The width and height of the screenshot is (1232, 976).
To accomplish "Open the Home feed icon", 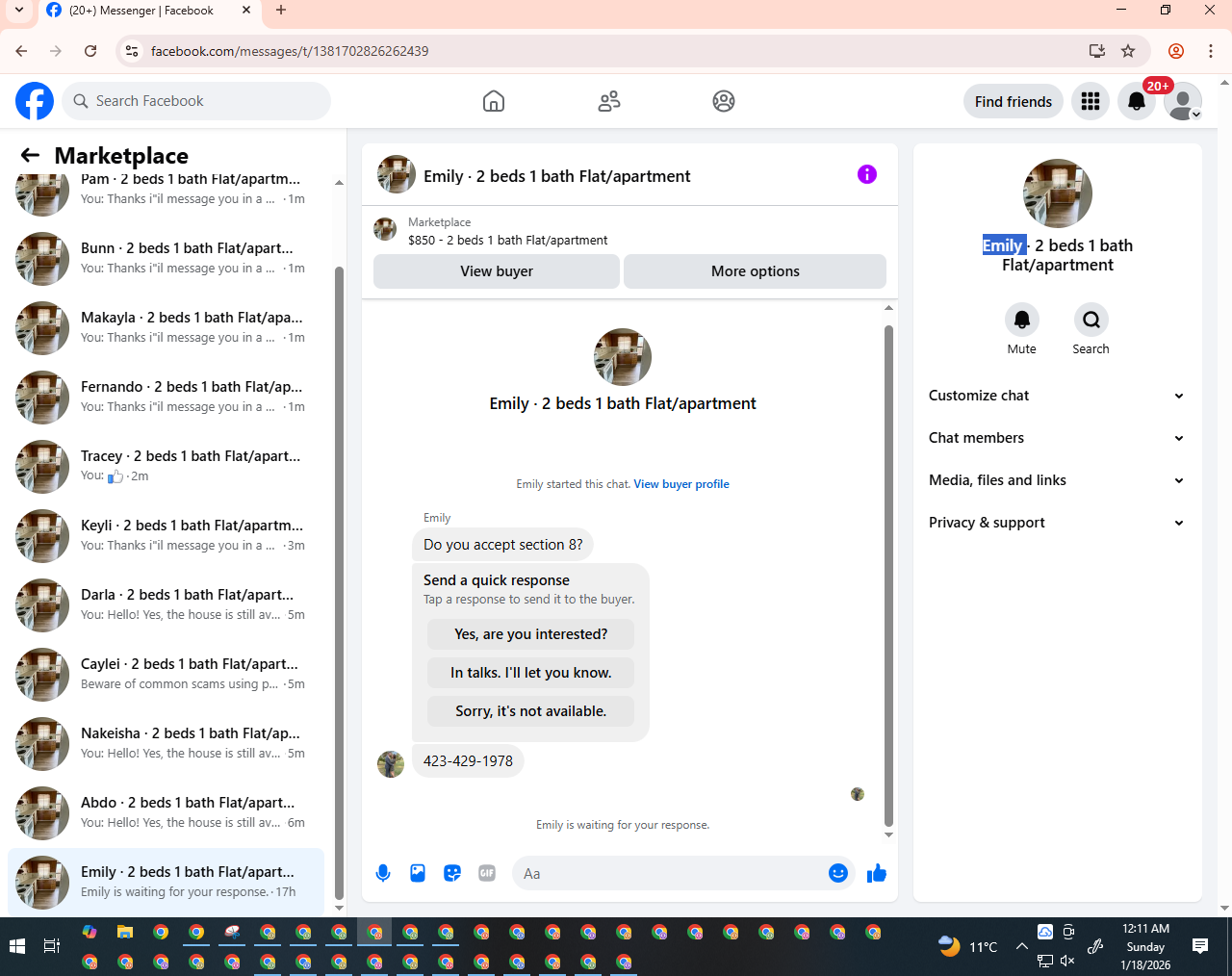I will [494, 101].
